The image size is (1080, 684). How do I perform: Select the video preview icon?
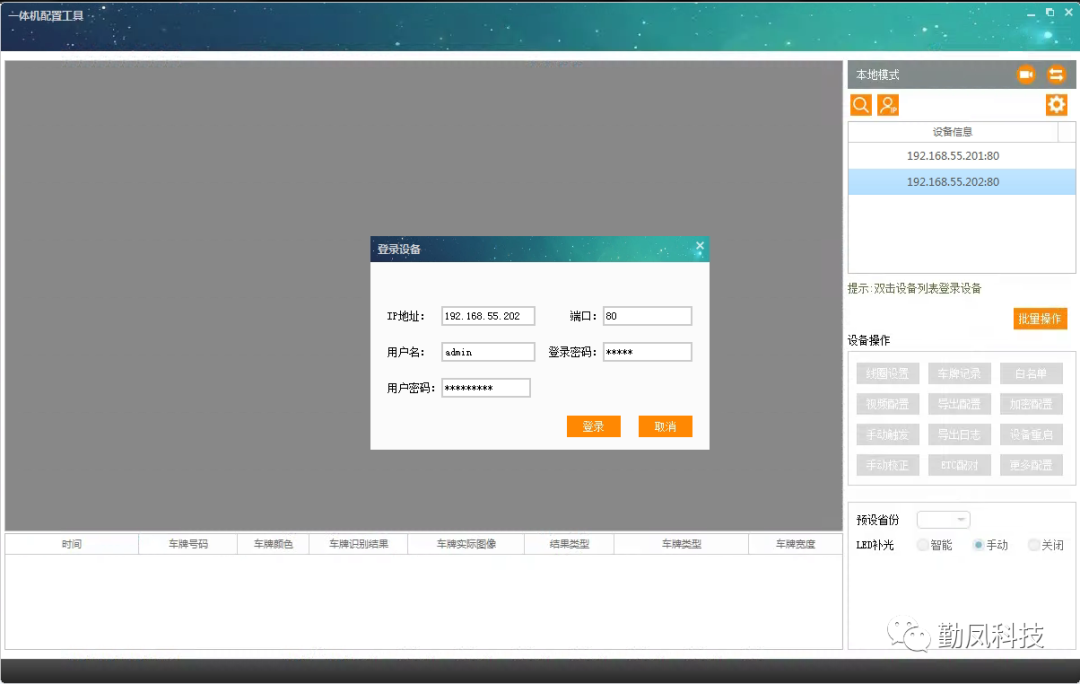coord(1024,74)
